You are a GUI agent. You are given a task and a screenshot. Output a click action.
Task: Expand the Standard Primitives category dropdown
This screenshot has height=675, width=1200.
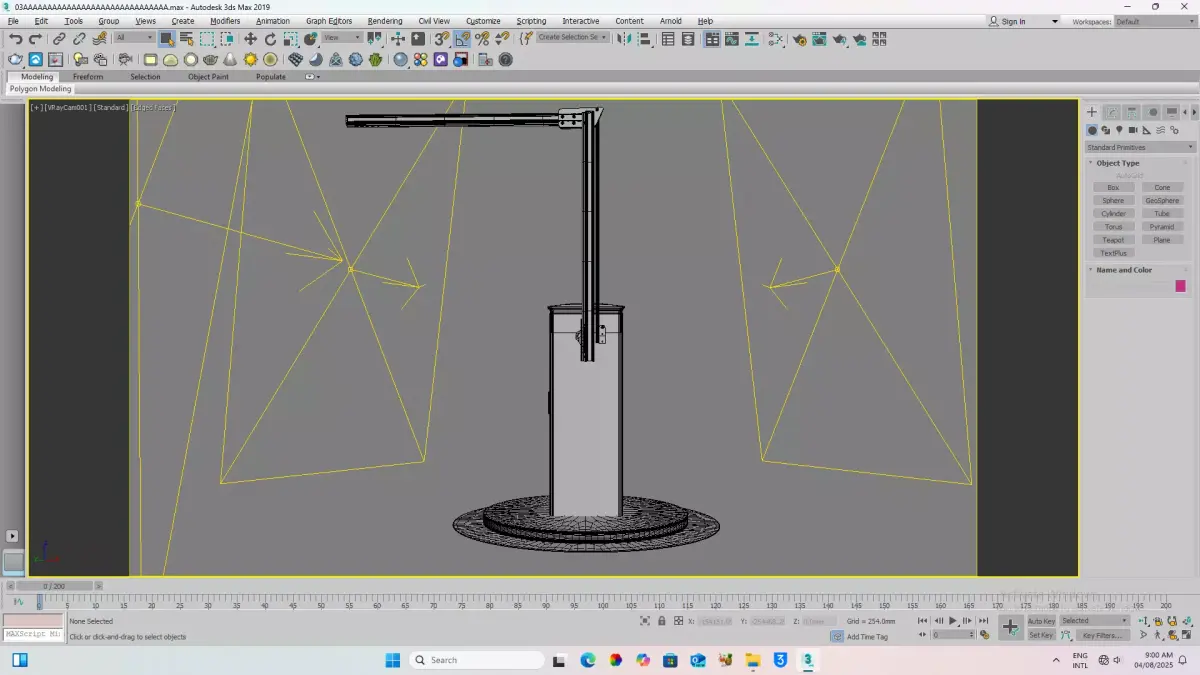tap(1140, 147)
